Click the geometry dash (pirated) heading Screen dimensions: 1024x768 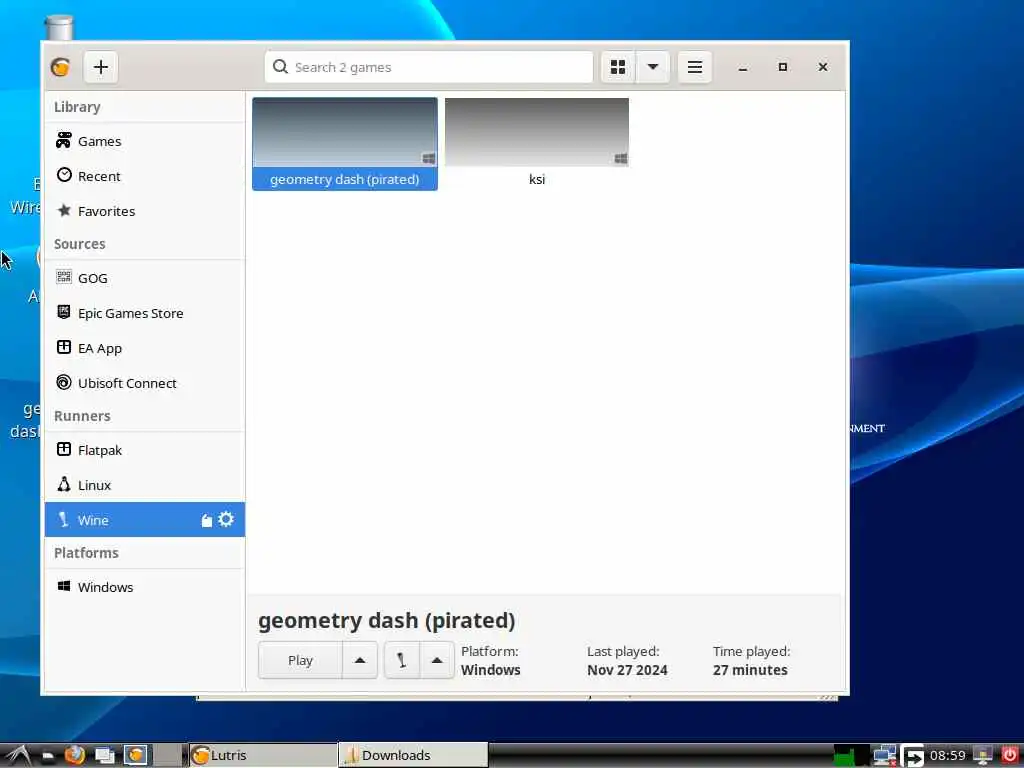[387, 620]
